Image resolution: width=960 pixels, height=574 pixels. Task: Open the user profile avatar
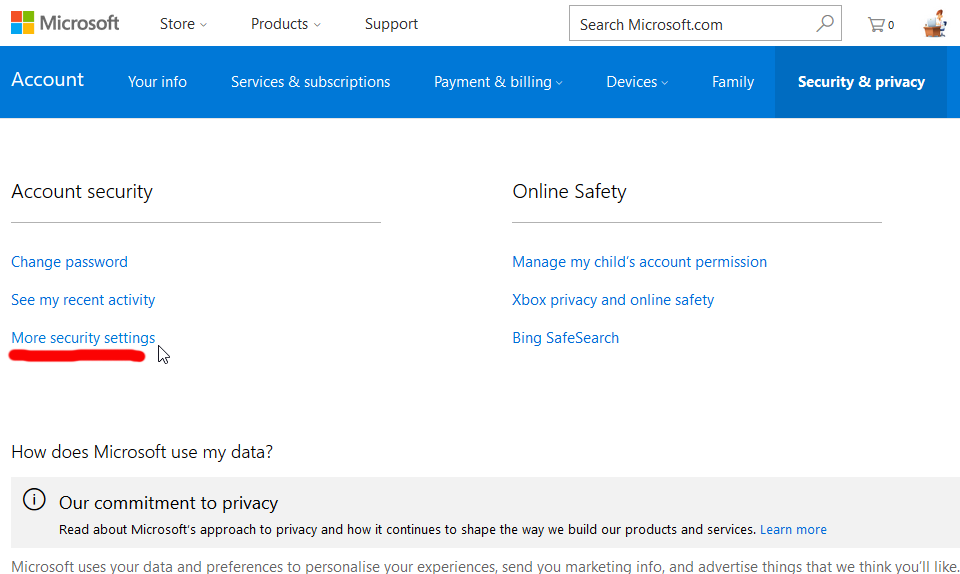[935, 24]
